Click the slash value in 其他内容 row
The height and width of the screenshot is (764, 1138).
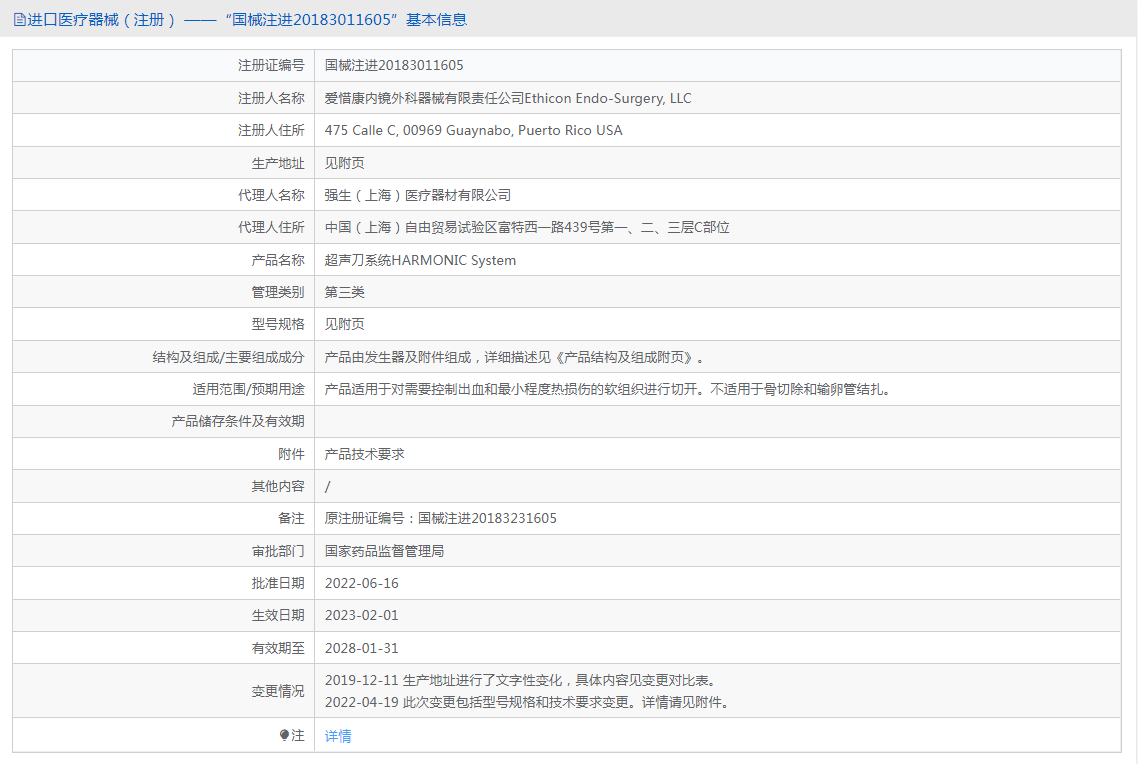pos(327,487)
